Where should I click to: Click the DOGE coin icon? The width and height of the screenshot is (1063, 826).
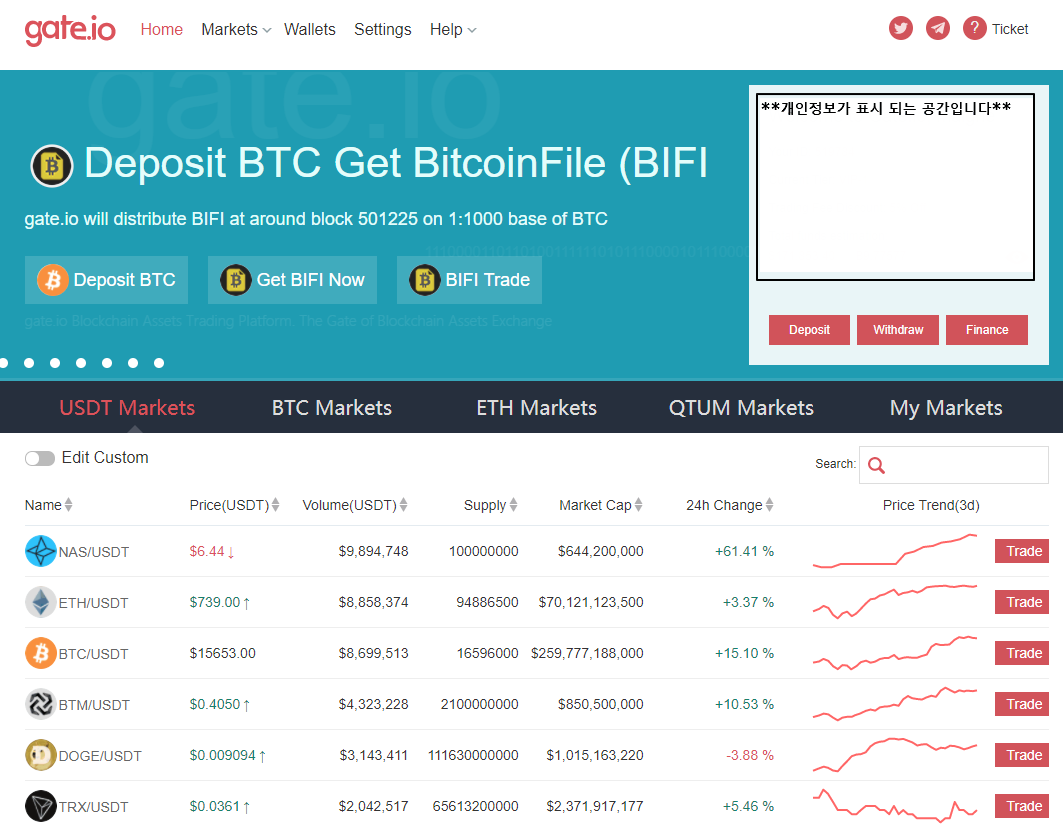pyautogui.click(x=41, y=755)
